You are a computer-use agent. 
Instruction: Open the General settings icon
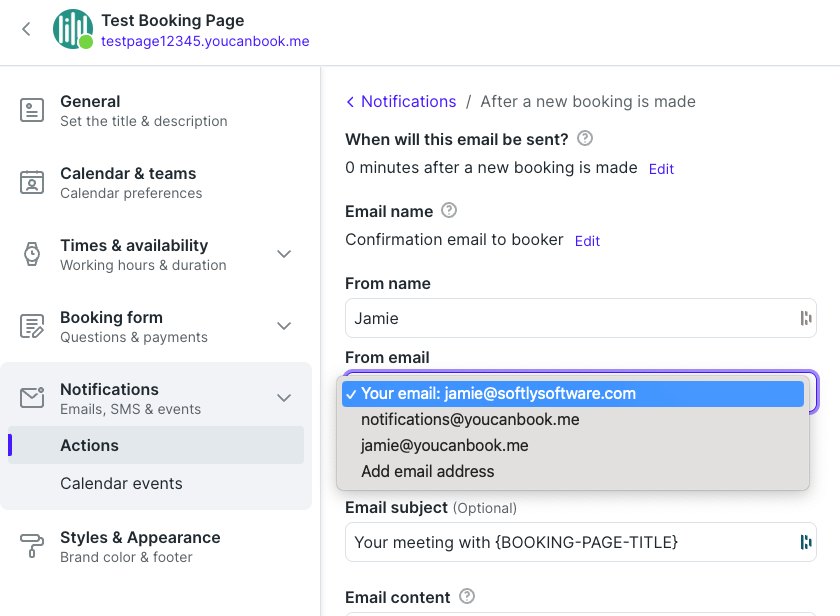coord(32,110)
